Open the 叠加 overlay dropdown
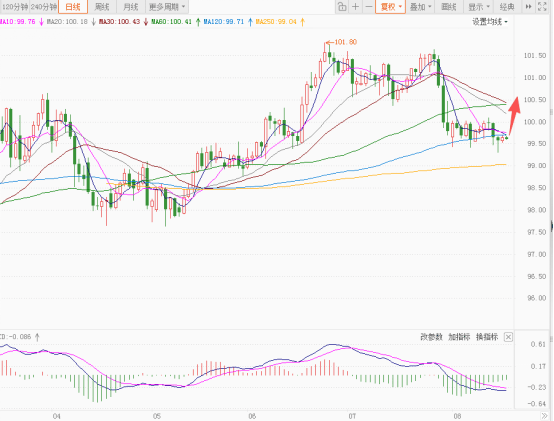Viewport: 554px width, 421px height. (x=420, y=7)
